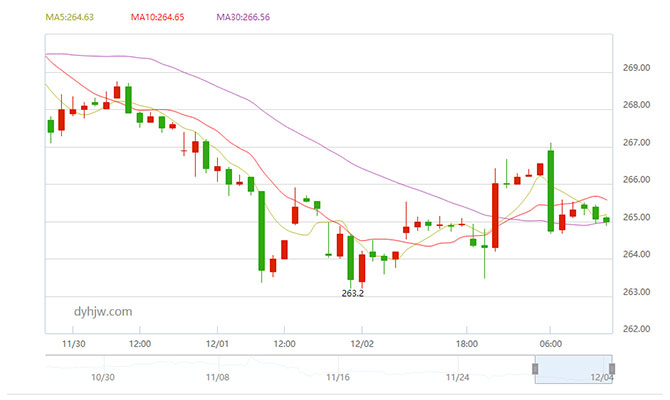Screen dimensions: 670x400
Task: Click the dyhjw.com watermark
Action: (x=103, y=312)
